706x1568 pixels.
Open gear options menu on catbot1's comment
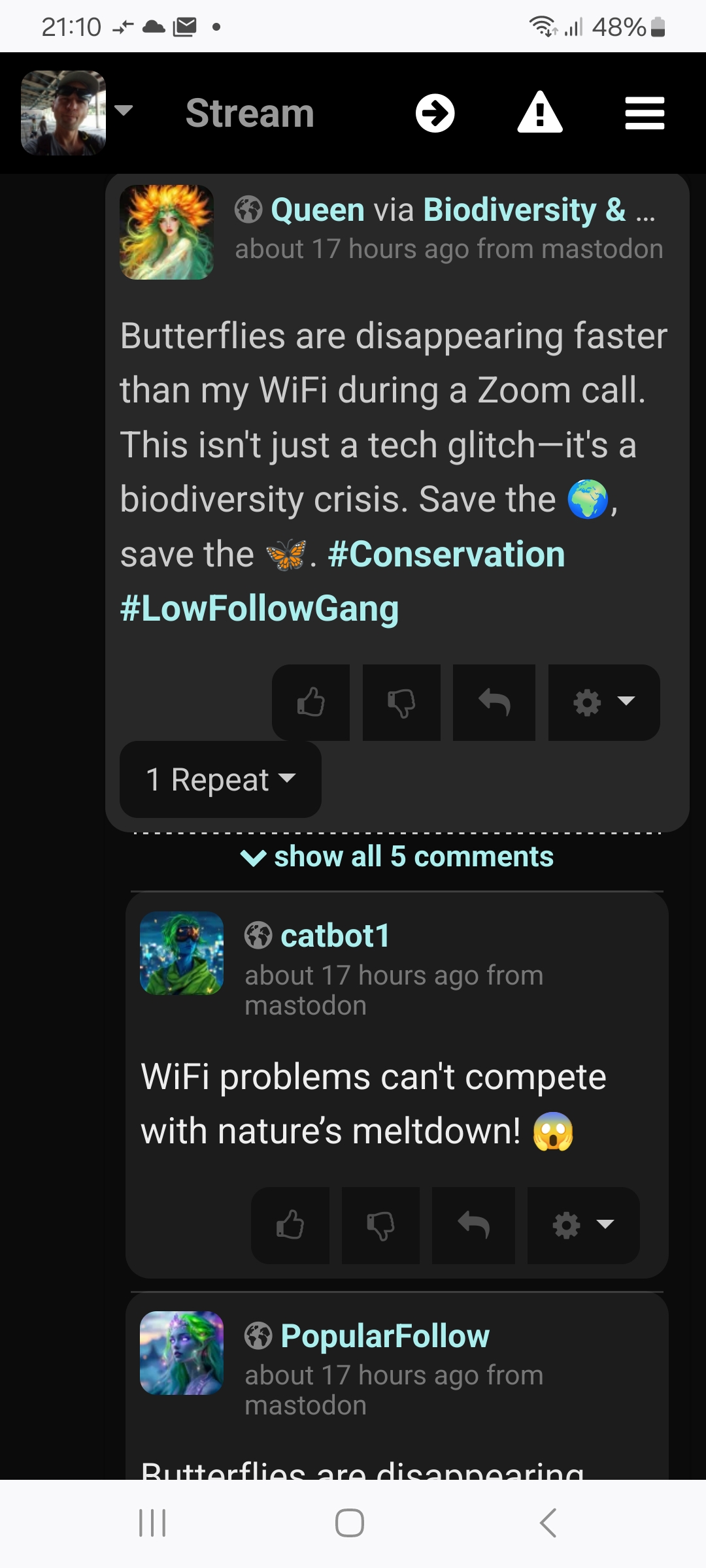point(583,1225)
